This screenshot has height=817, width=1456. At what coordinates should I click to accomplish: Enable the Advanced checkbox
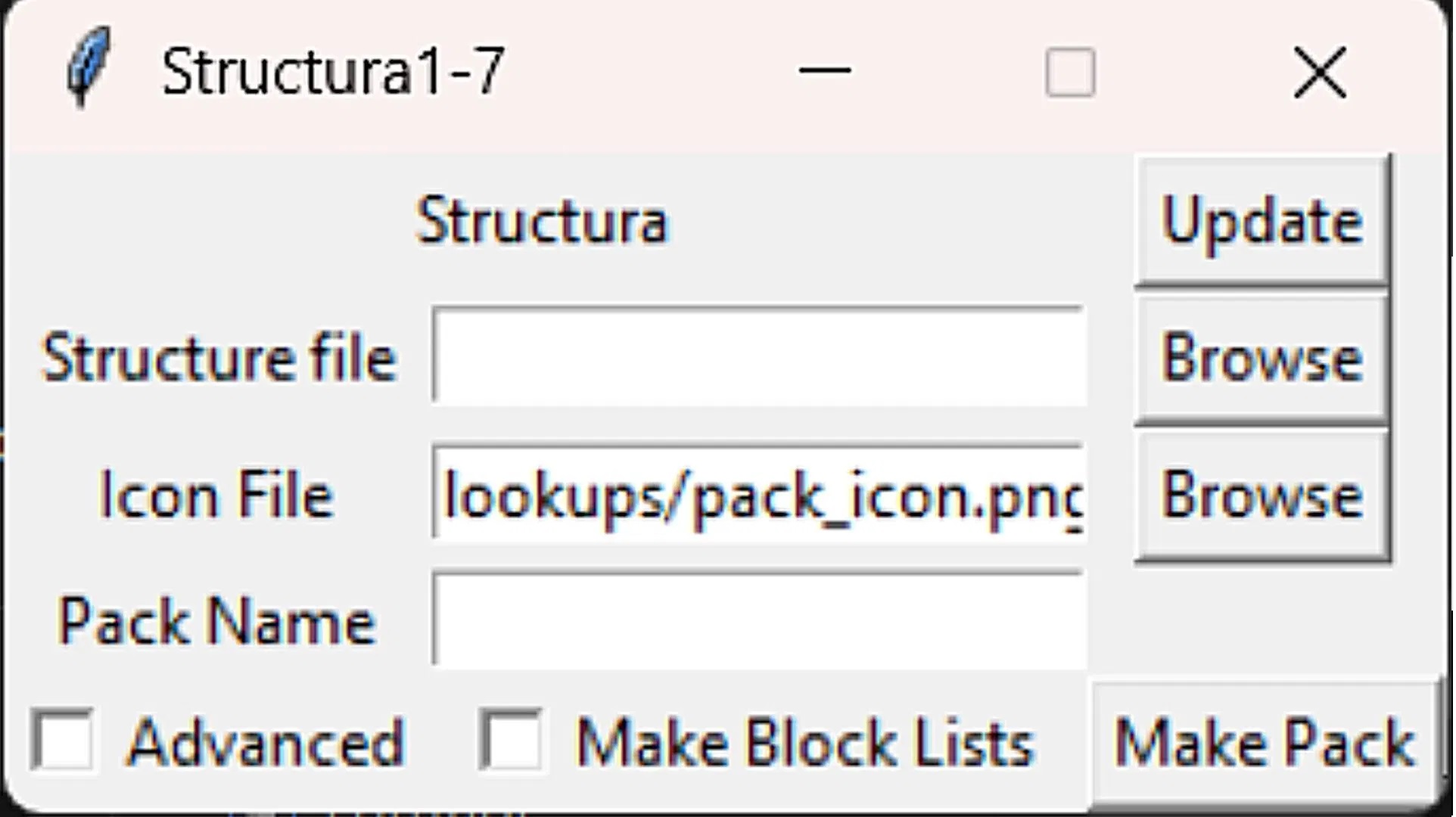(x=64, y=741)
